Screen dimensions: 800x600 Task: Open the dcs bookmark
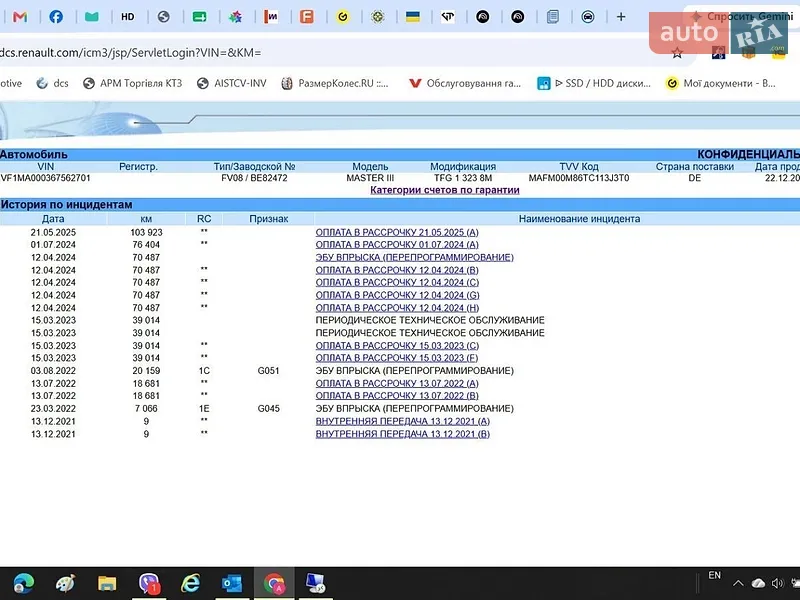coord(53,83)
